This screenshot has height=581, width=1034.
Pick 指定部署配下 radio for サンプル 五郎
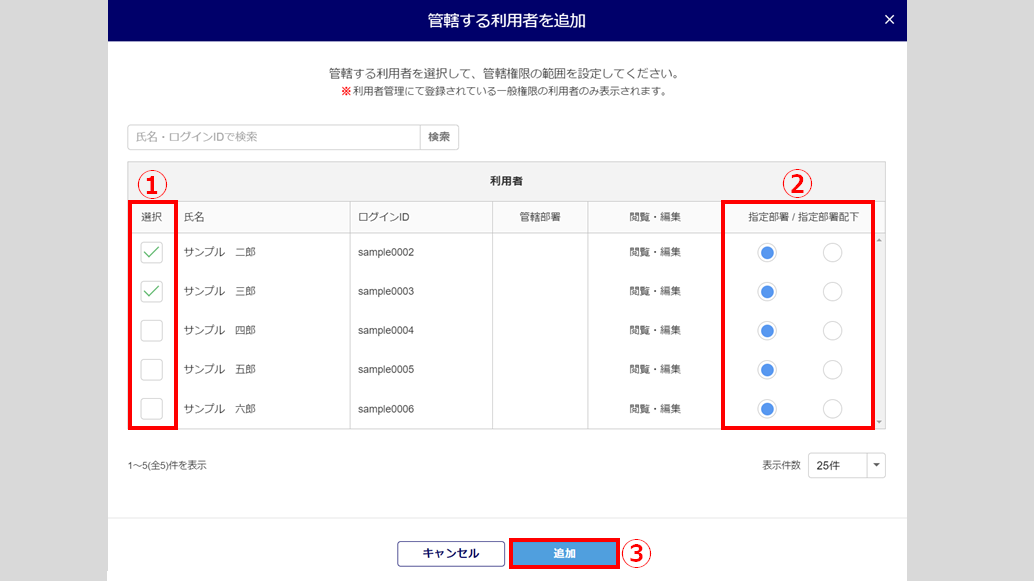[x=832, y=369]
